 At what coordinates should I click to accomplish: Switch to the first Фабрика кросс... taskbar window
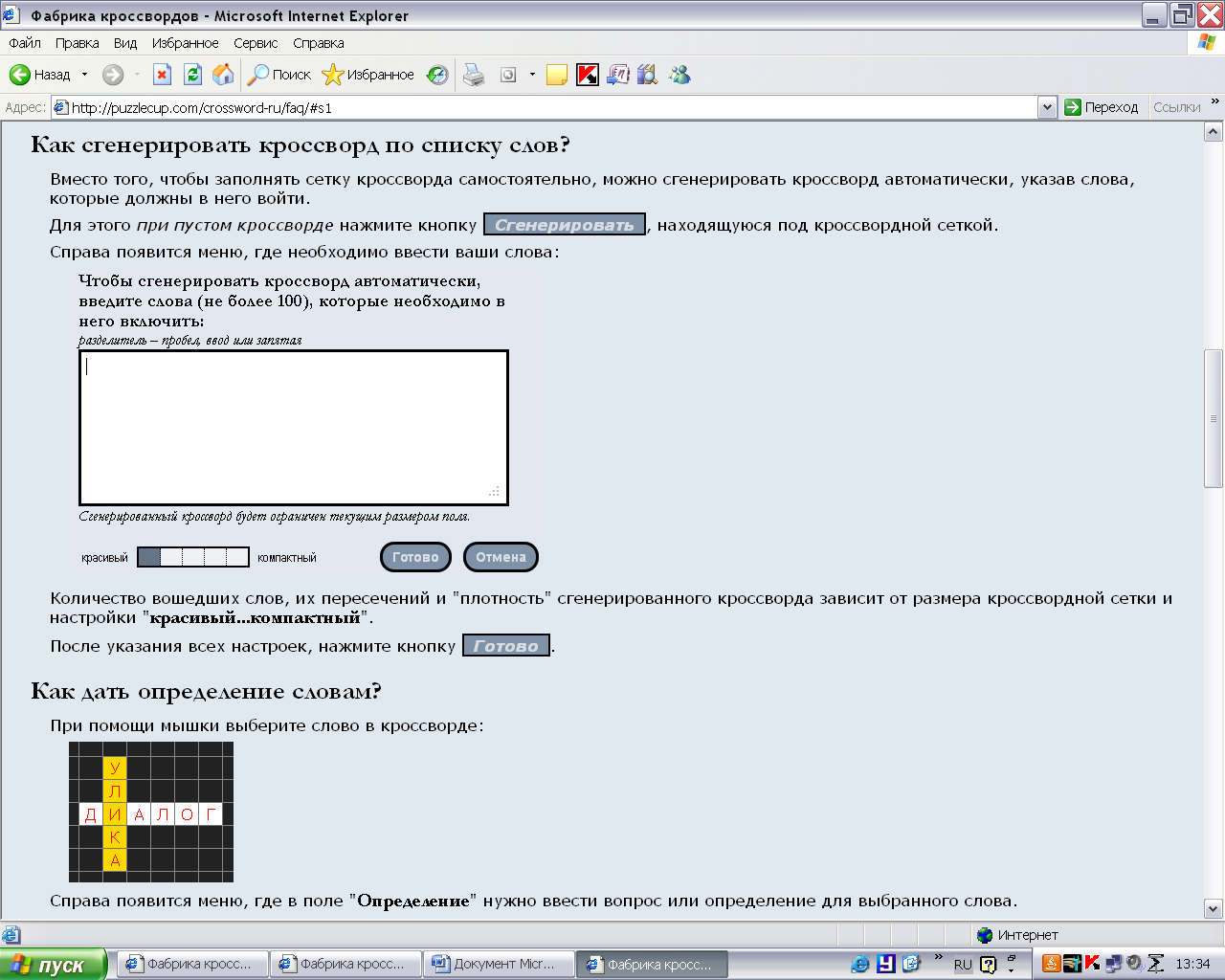[190, 965]
